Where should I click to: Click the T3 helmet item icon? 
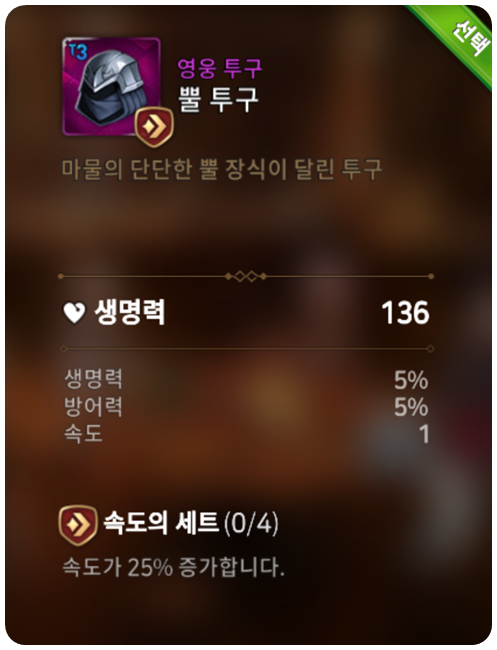tap(111, 87)
